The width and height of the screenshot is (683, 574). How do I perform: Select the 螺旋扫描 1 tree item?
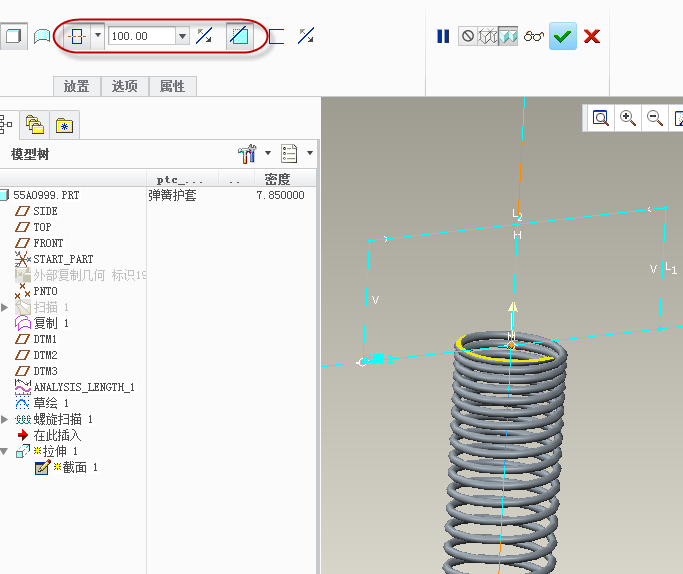(x=63, y=419)
